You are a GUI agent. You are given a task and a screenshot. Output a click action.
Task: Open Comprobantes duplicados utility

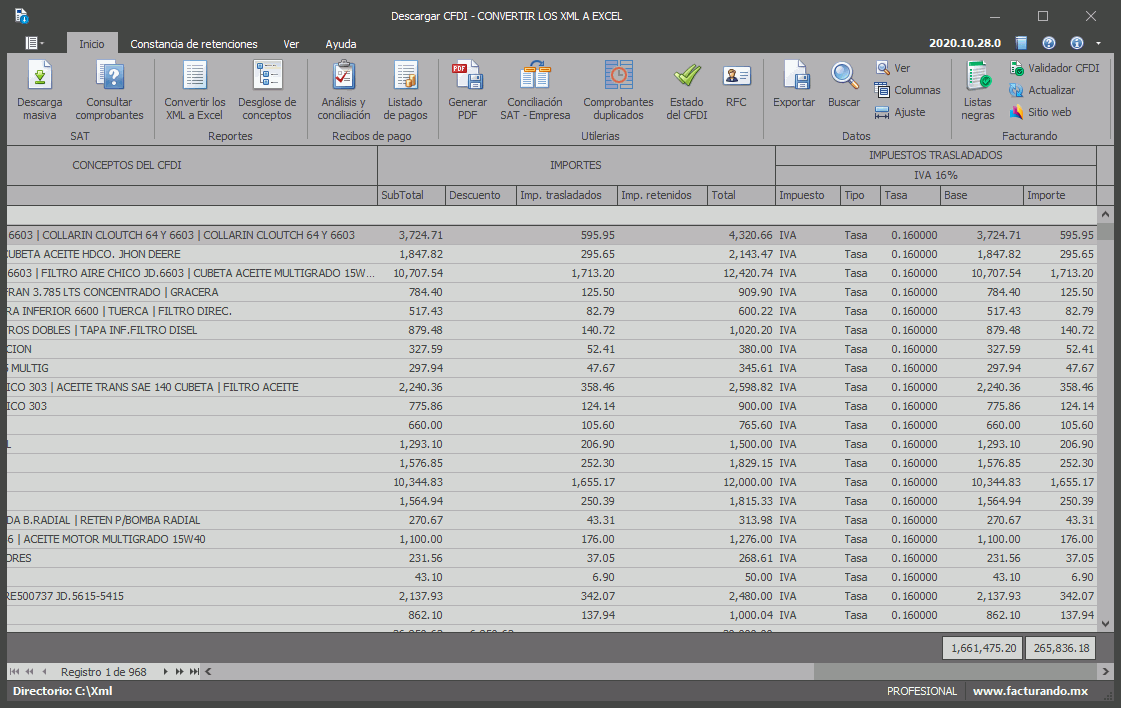[x=618, y=90]
